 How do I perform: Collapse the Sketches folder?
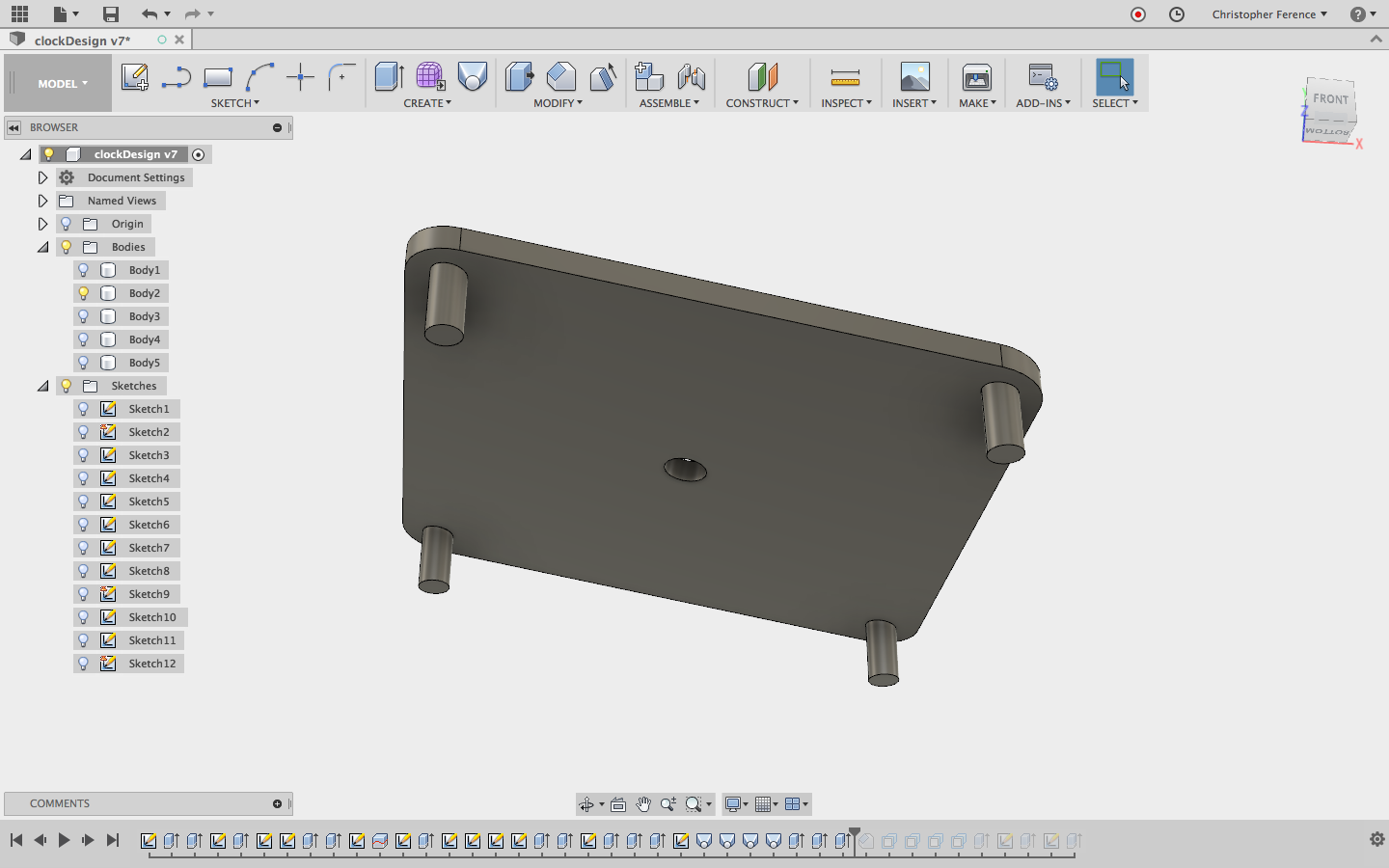point(42,386)
